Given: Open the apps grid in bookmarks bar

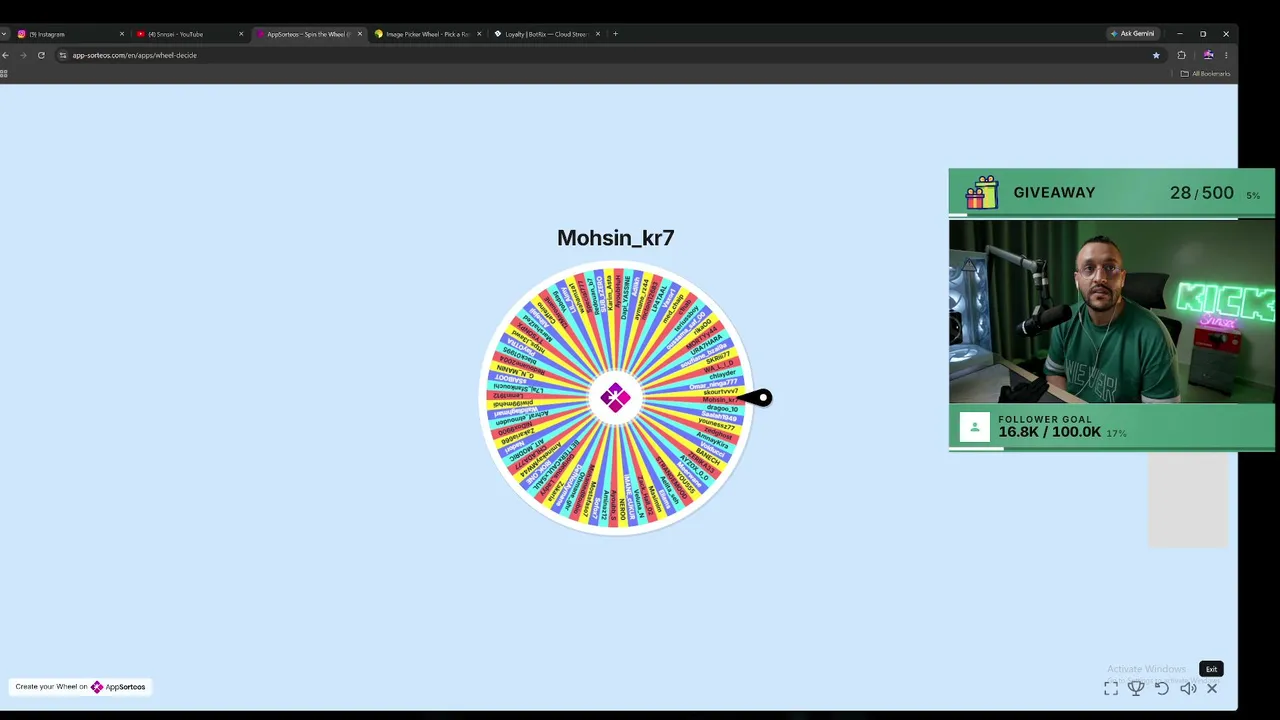Looking at the screenshot, I should pyautogui.click(x=4, y=73).
